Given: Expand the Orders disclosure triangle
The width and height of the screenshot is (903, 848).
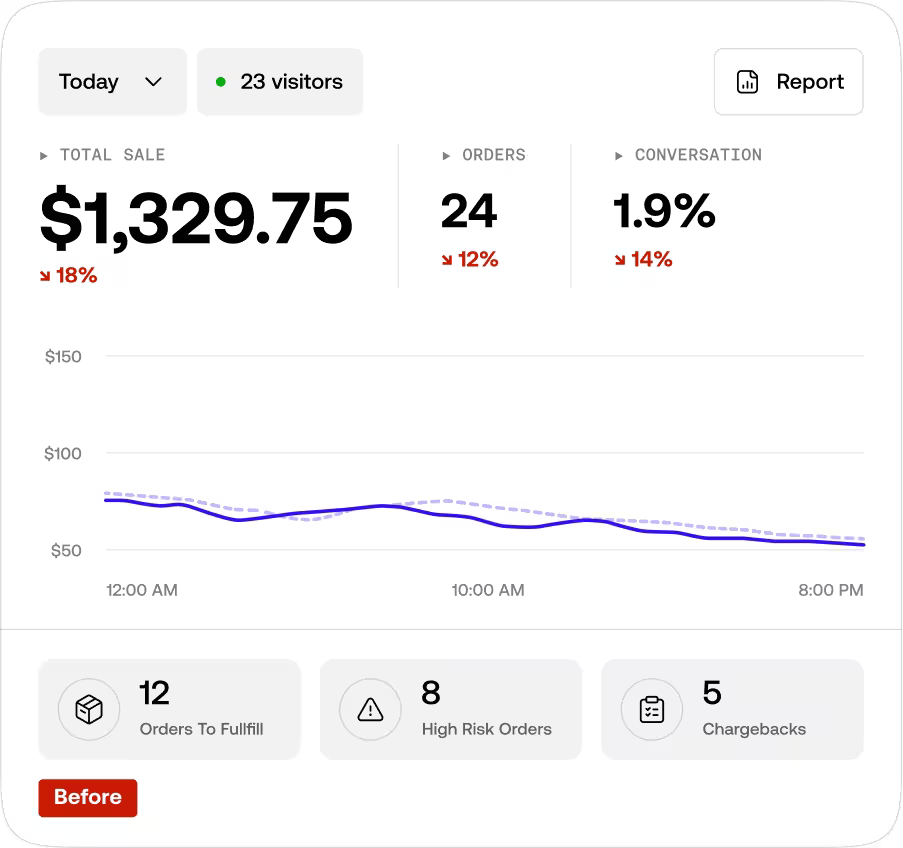Looking at the screenshot, I should [x=446, y=156].
